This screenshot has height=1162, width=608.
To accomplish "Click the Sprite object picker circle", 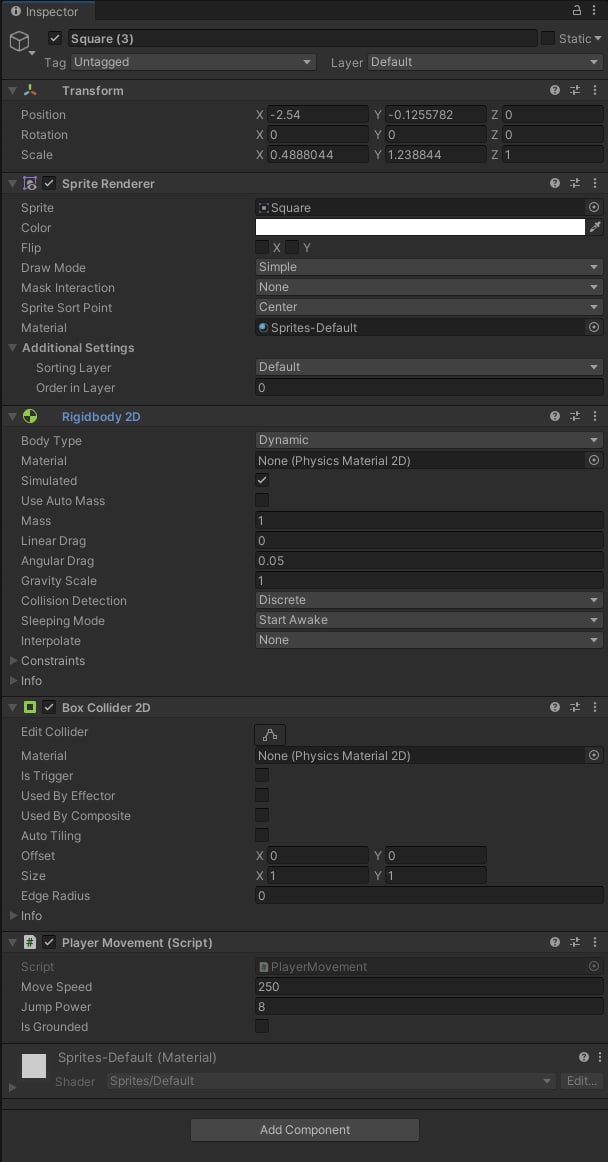I will tap(593, 208).
